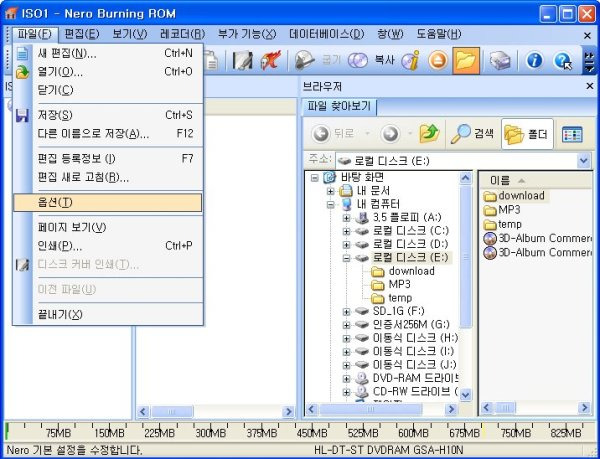Select the download folder in tree
Image resolution: width=600 pixels, height=459 pixels.
(x=403, y=271)
